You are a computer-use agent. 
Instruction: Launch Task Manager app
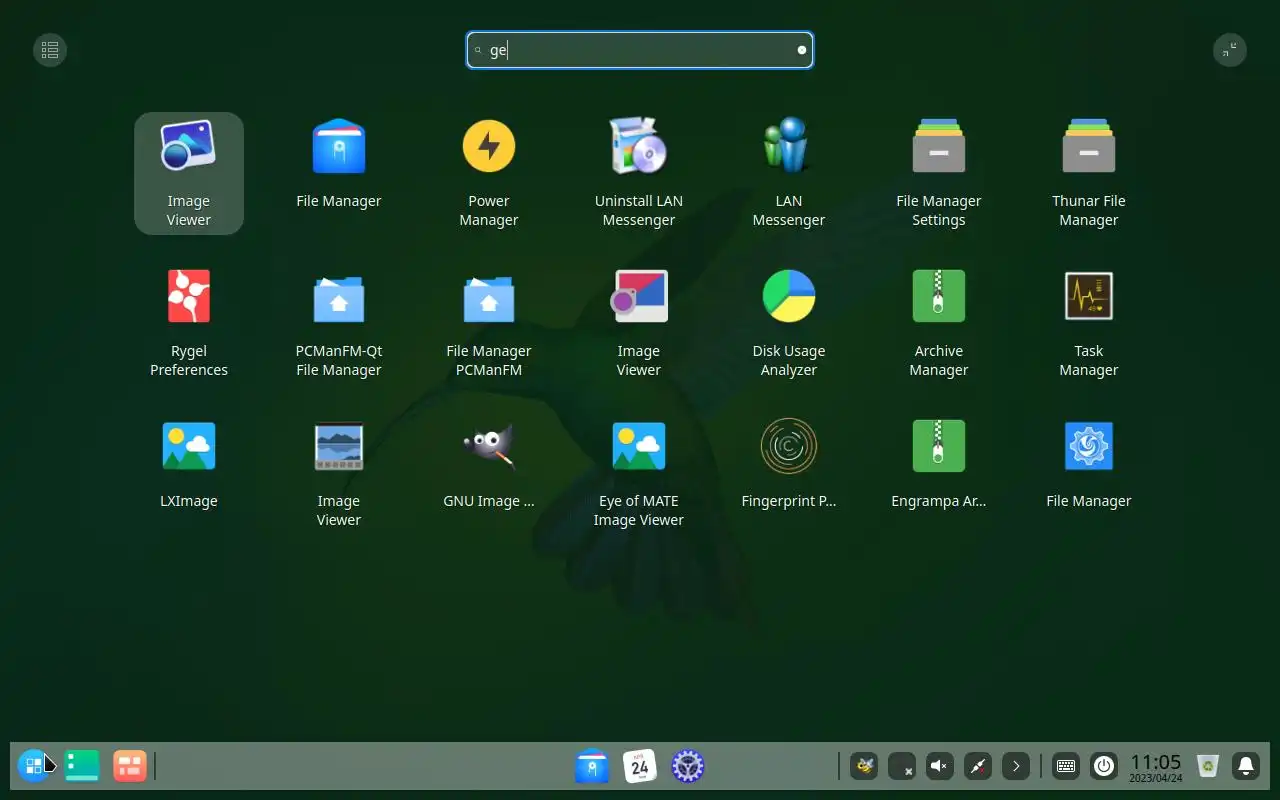(x=1089, y=323)
